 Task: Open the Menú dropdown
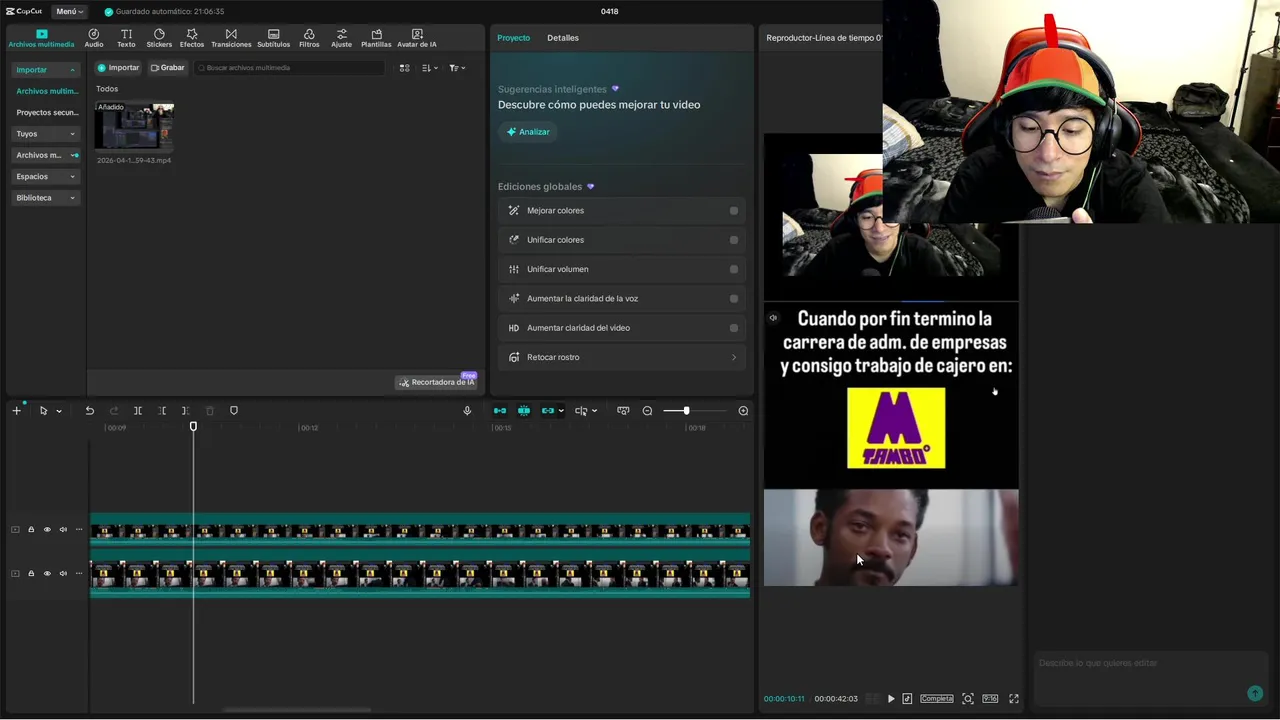69,11
